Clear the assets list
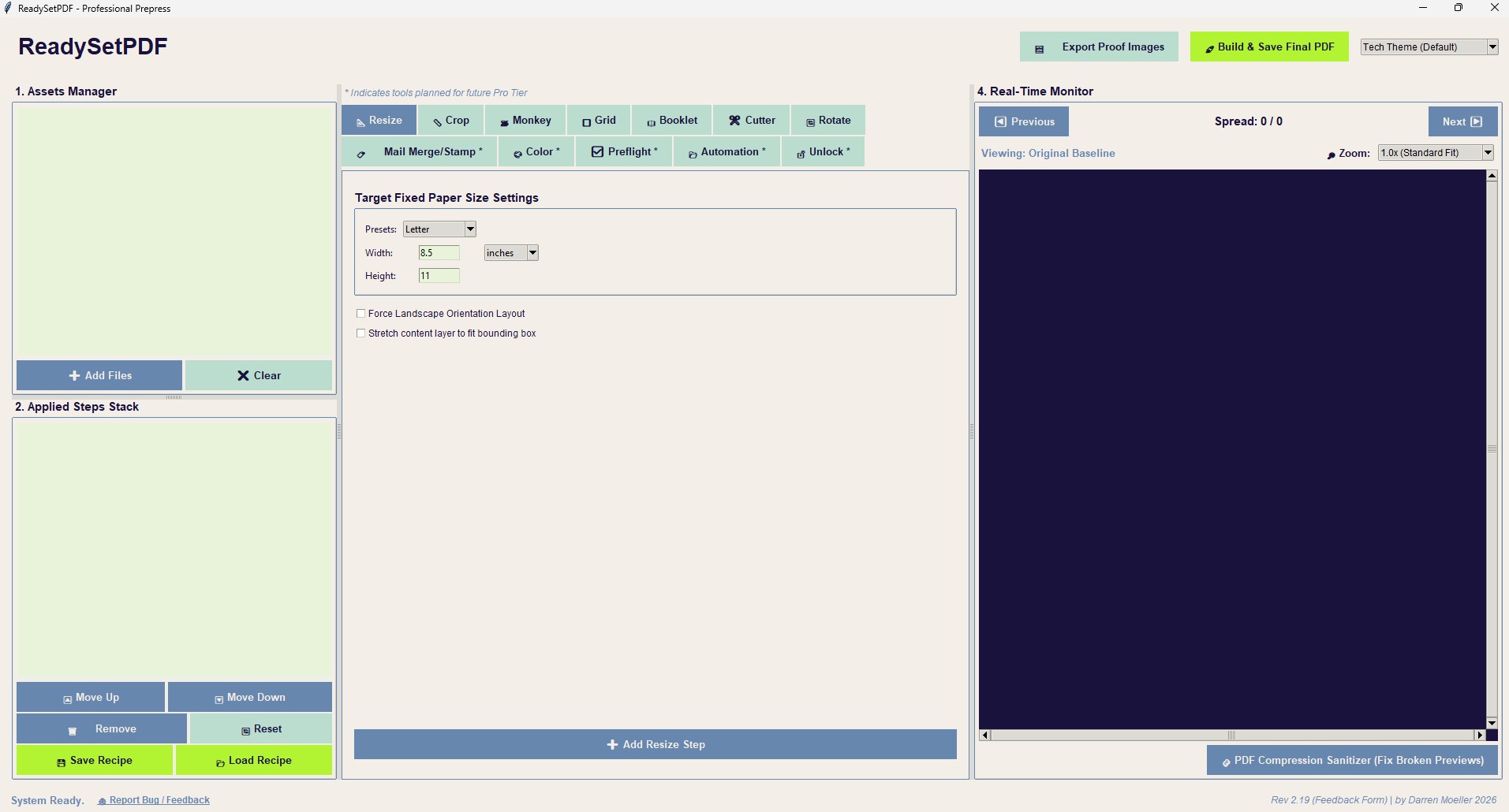This screenshot has height=812, width=1509. 259,375
